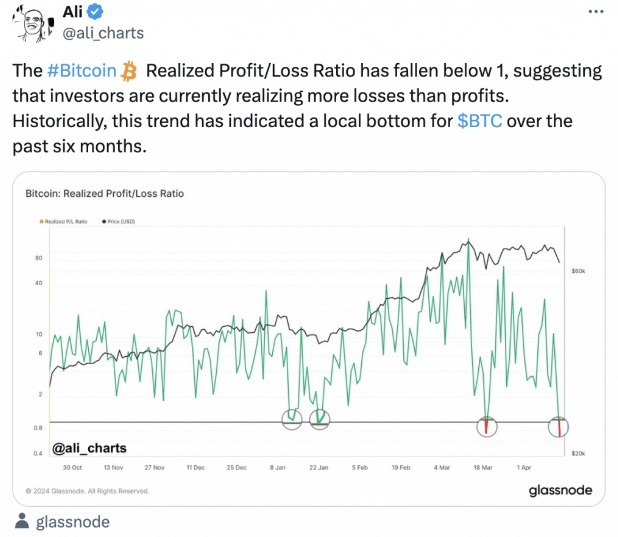Open the $BTC cashtag link
This screenshot has height=537, width=618.
480,121
